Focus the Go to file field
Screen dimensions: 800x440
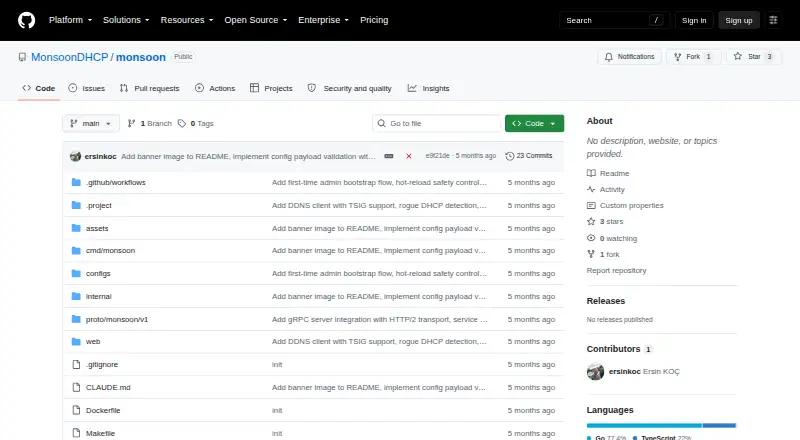click(x=437, y=124)
